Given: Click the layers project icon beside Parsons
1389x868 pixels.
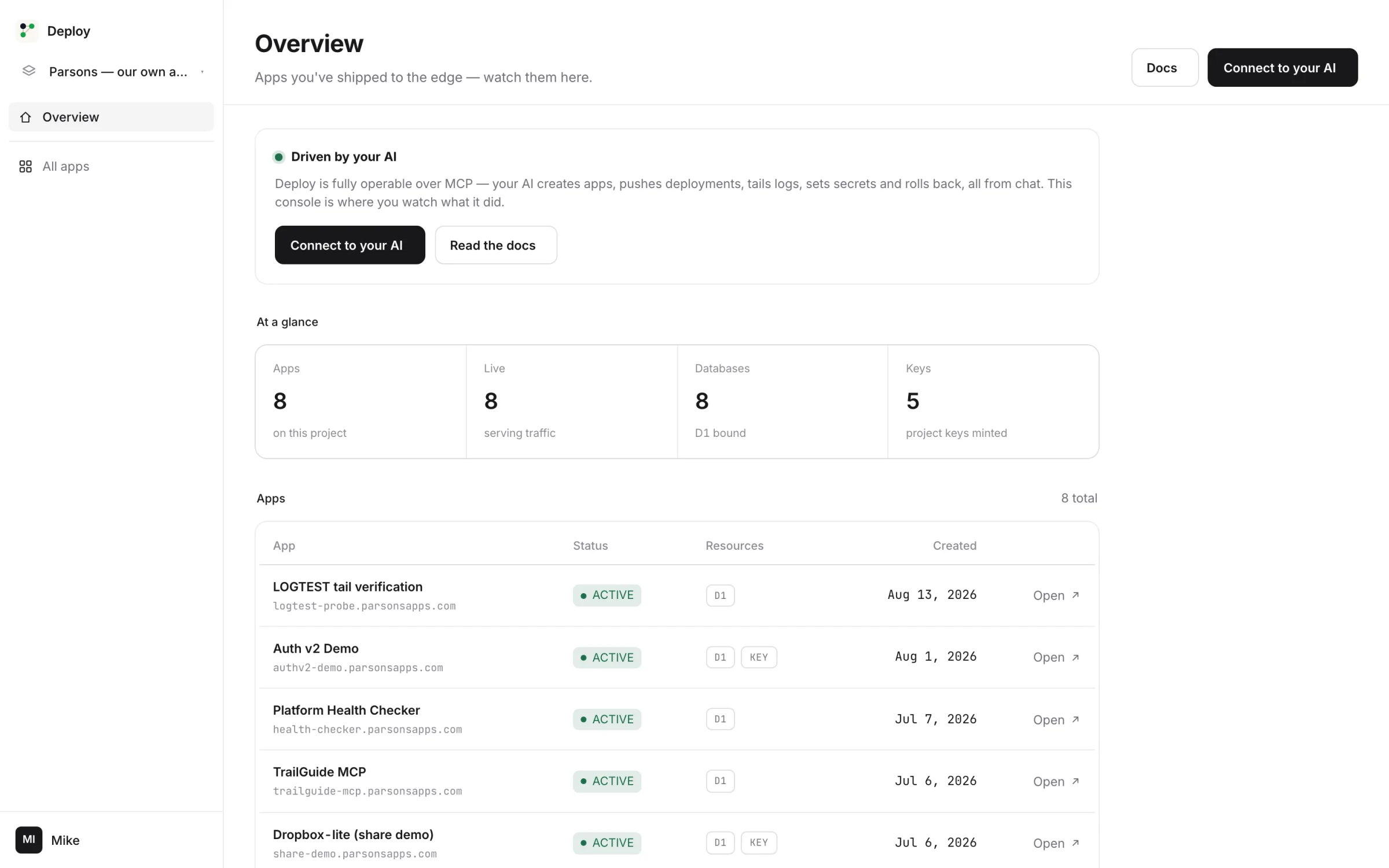Looking at the screenshot, I should [29, 71].
